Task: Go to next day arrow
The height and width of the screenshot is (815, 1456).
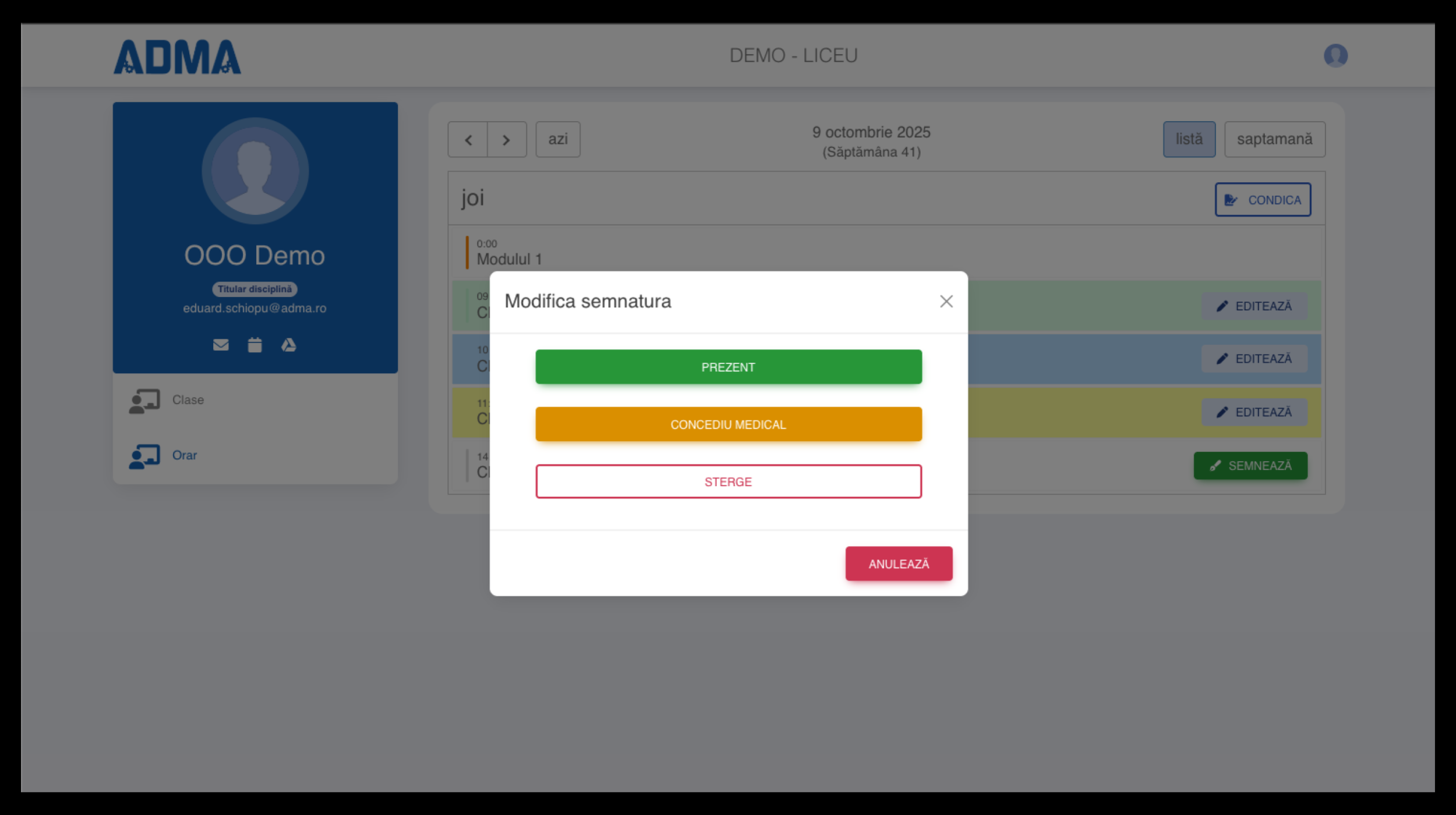Action: point(506,140)
